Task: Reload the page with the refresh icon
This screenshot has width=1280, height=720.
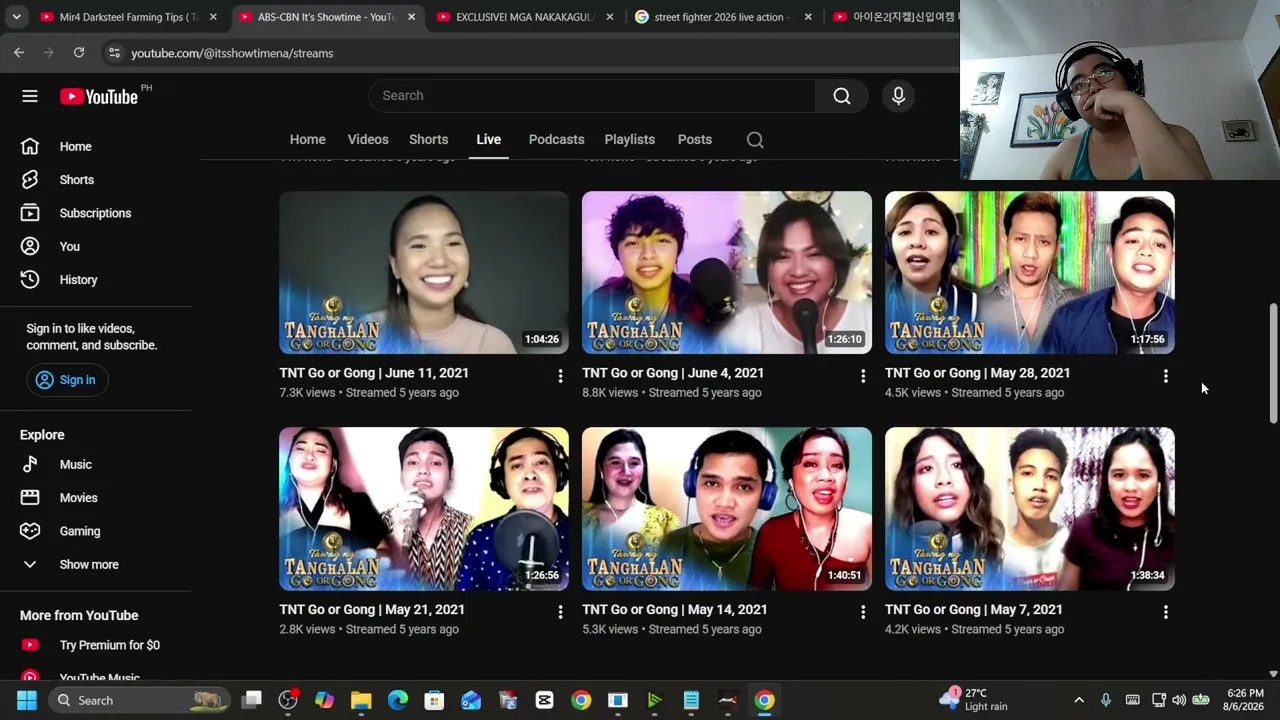Action: click(79, 53)
